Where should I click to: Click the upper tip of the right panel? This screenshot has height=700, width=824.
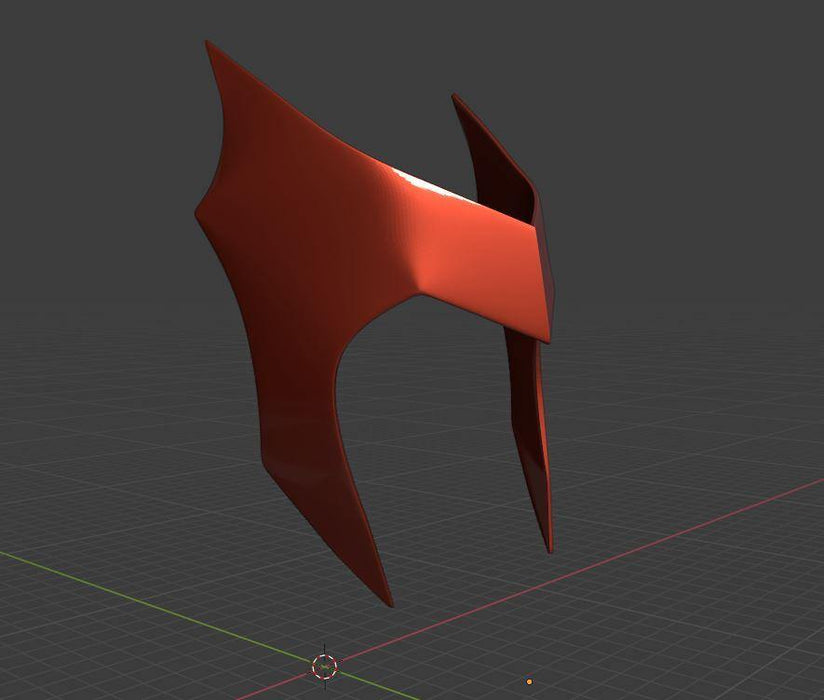click(455, 98)
